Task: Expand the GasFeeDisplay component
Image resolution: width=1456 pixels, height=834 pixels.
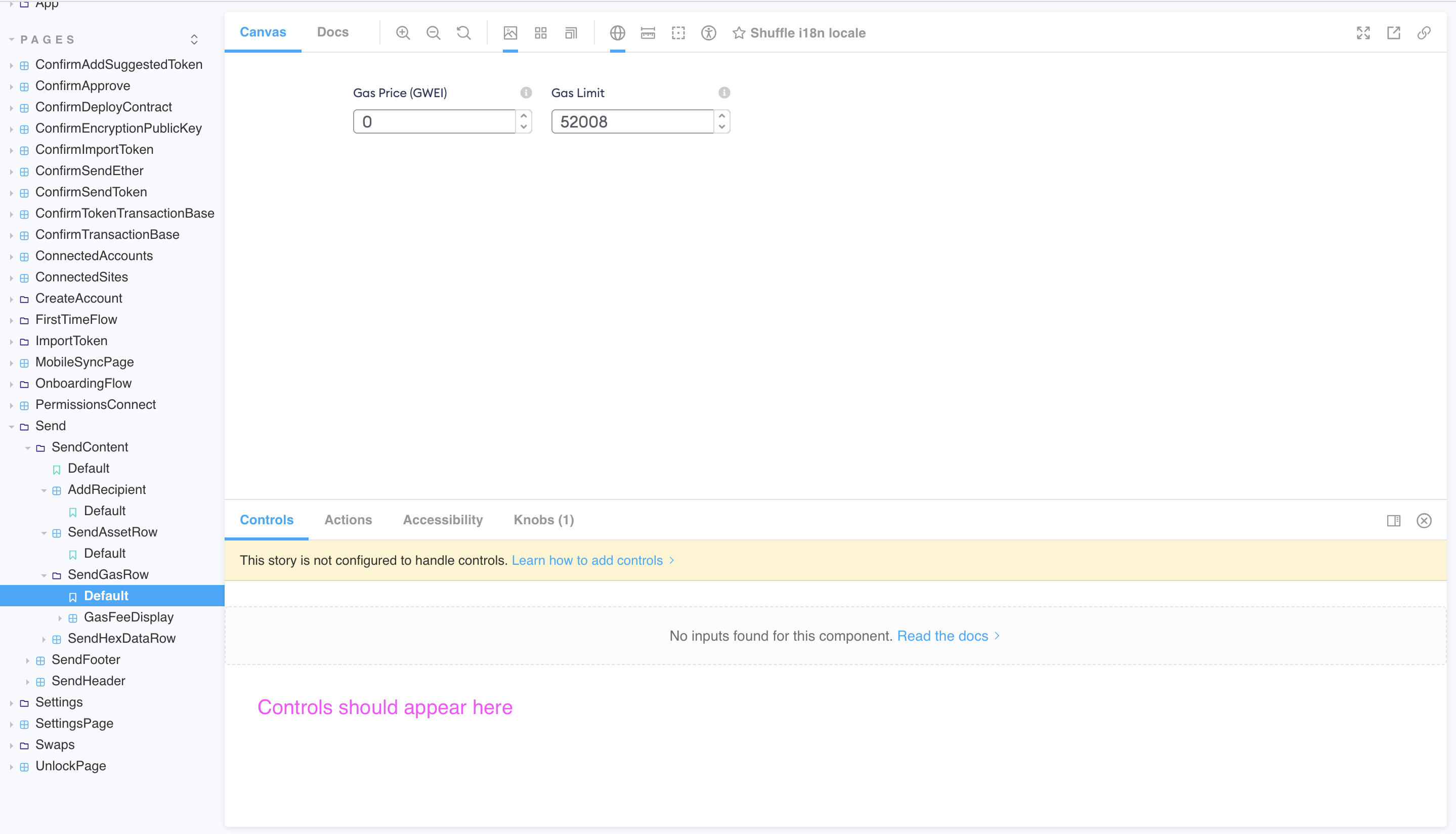Action: (60, 617)
